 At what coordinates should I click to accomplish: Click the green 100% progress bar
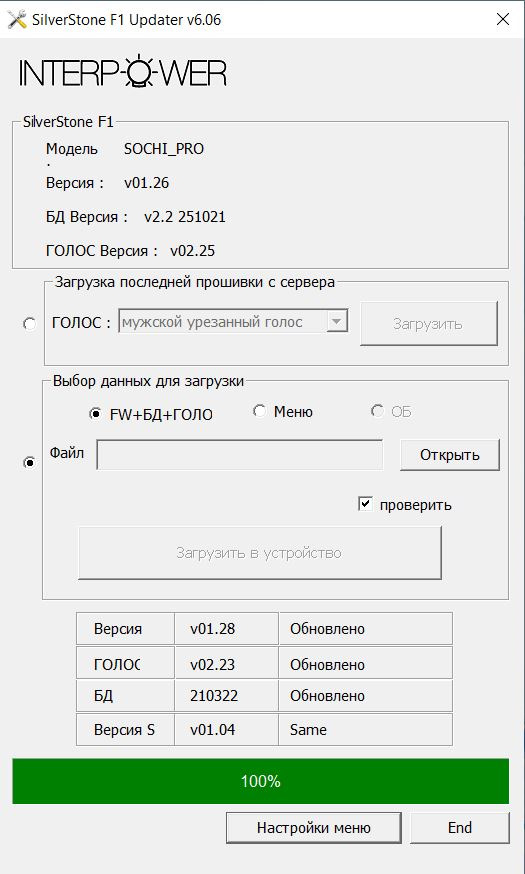pos(260,781)
